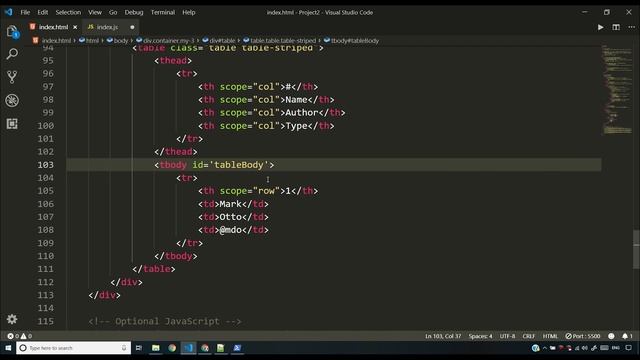Open the notifications bell
The image size is (640, 360).
click(627, 336)
